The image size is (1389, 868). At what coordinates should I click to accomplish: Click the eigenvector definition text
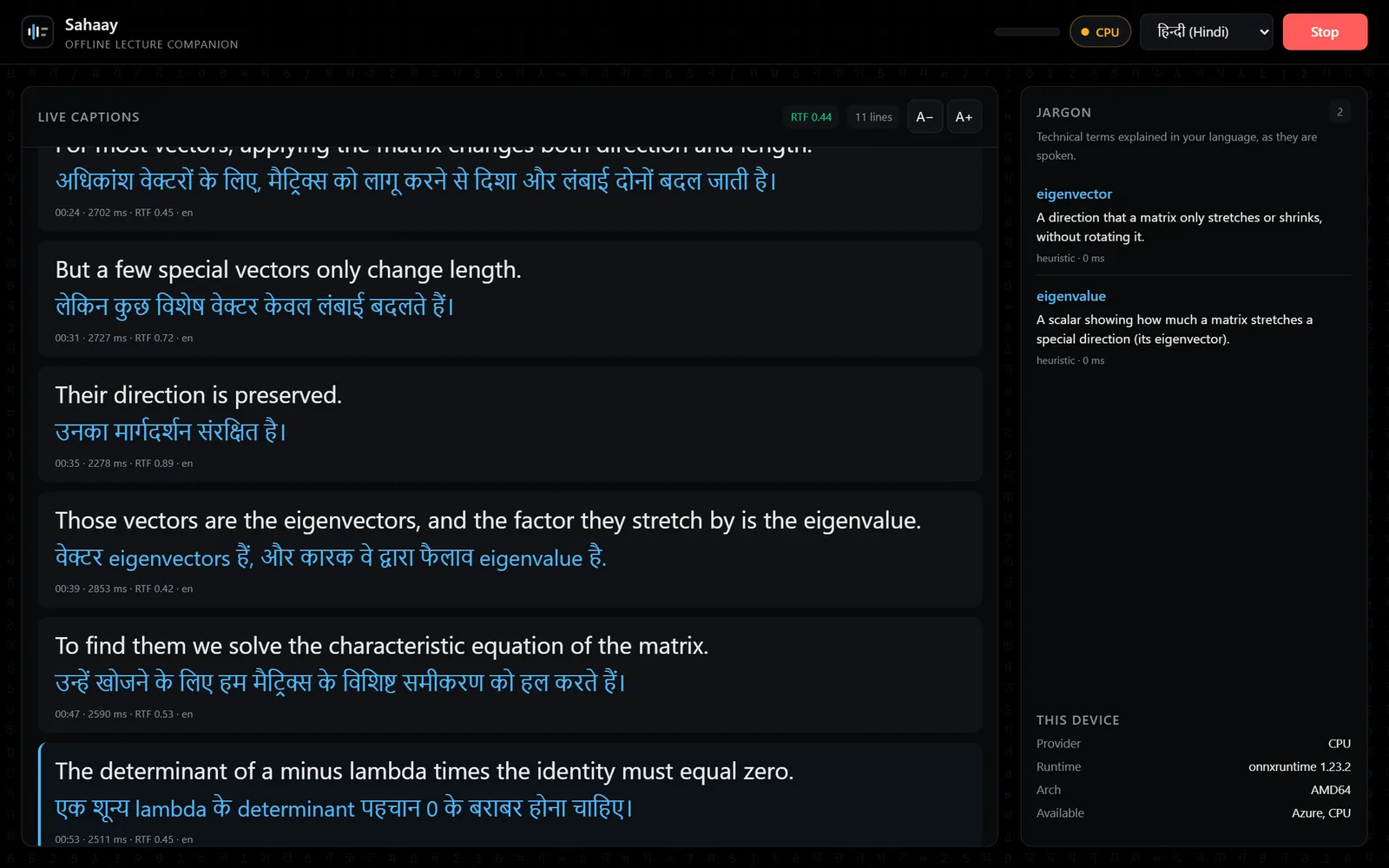(1179, 227)
